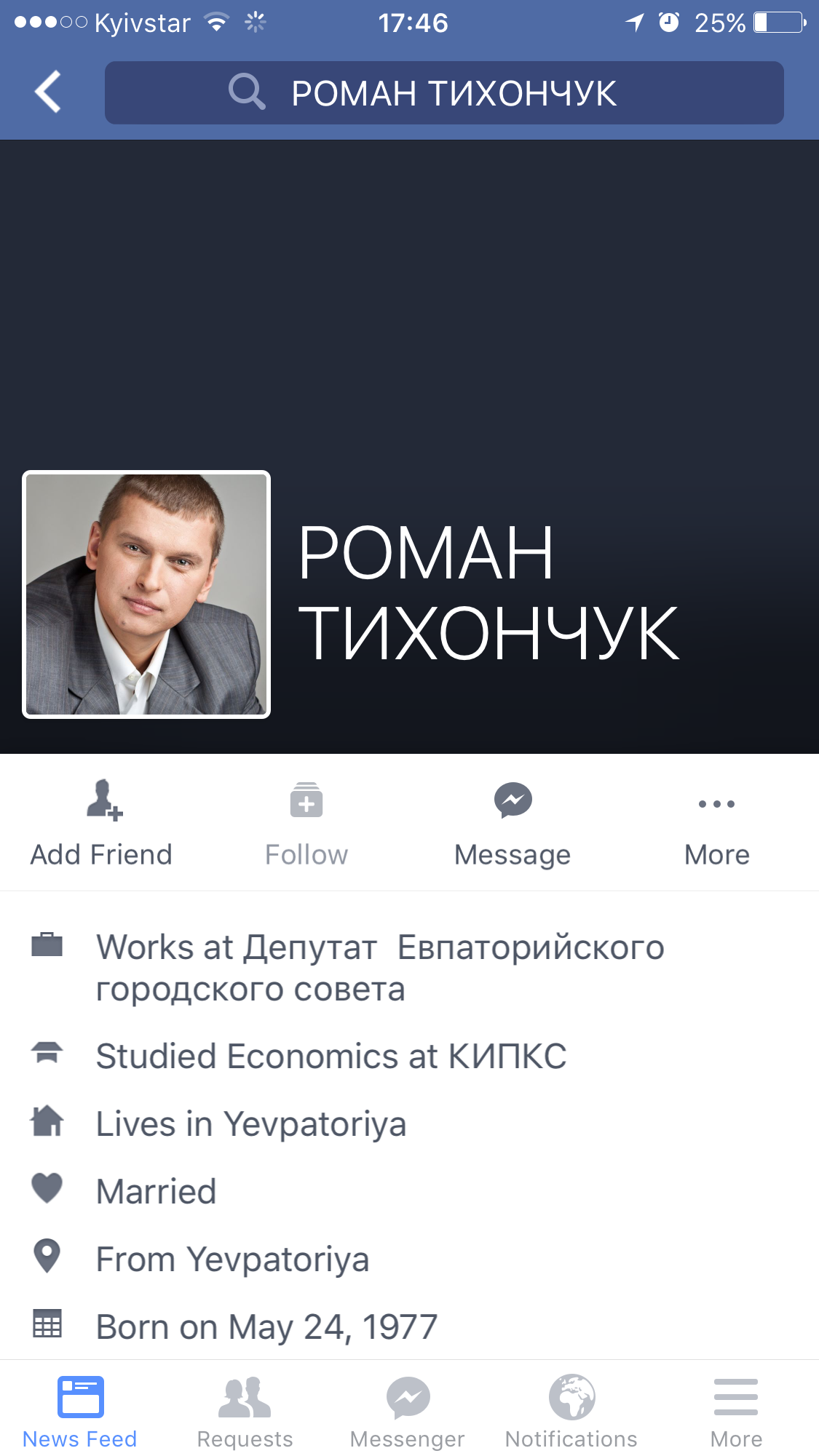This screenshot has width=819, height=1456.
Task: Tap the Messenger bubble above Message
Action: (513, 800)
